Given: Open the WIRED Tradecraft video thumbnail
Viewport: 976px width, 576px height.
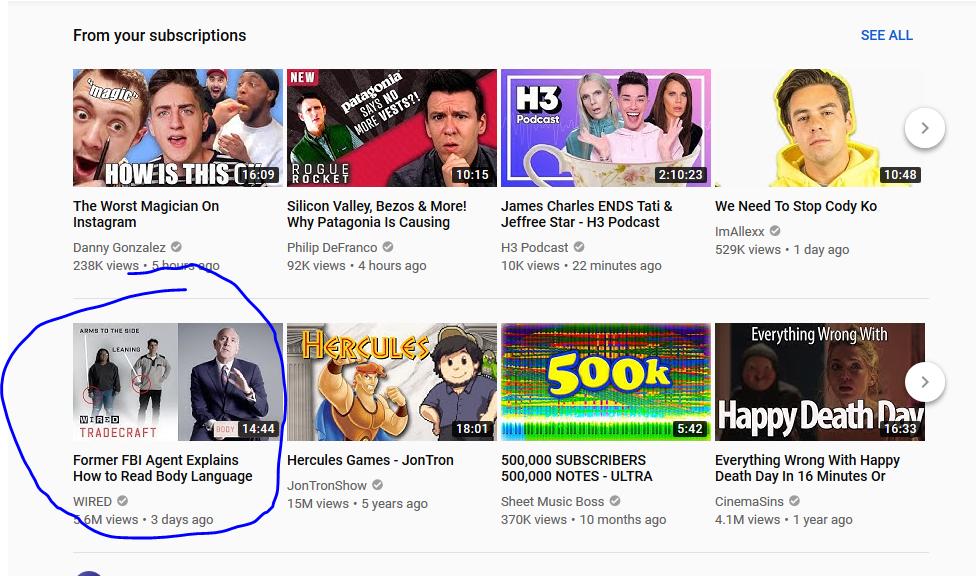Looking at the screenshot, I should tap(178, 382).
